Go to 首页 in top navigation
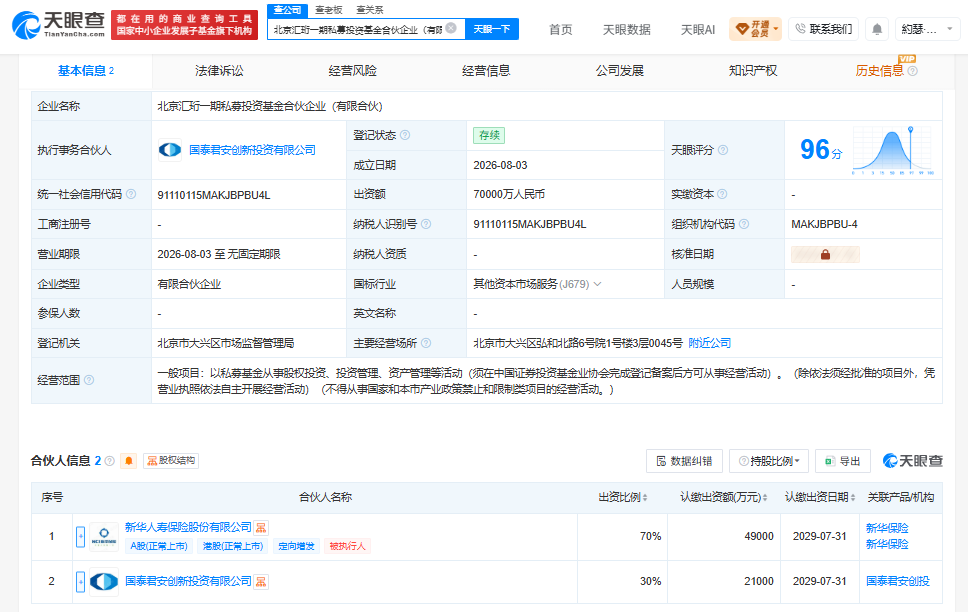Screen dimensions: 968x612 point(561,29)
